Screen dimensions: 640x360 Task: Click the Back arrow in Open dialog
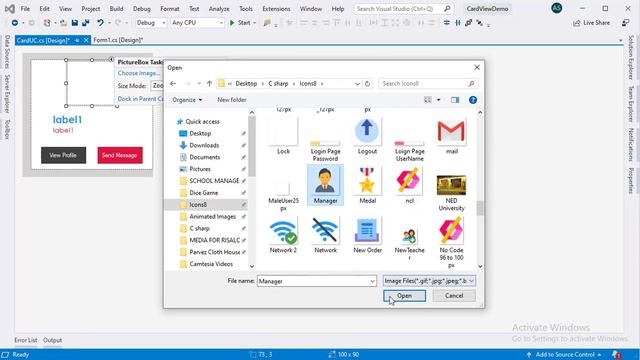tap(173, 84)
